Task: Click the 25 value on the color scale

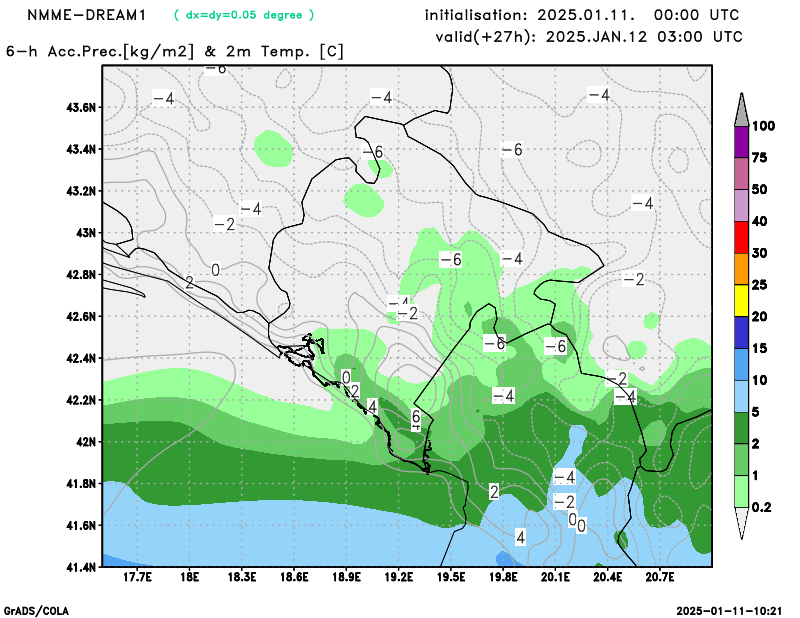Action: pos(760,285)
